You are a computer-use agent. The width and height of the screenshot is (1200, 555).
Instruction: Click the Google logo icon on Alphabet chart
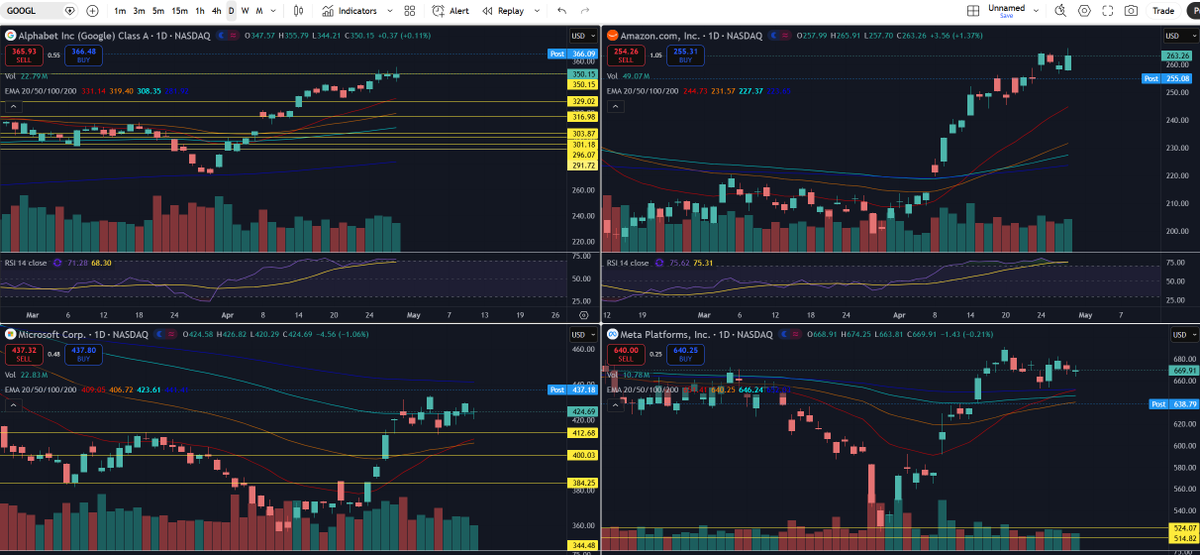[x=10, y=36]
